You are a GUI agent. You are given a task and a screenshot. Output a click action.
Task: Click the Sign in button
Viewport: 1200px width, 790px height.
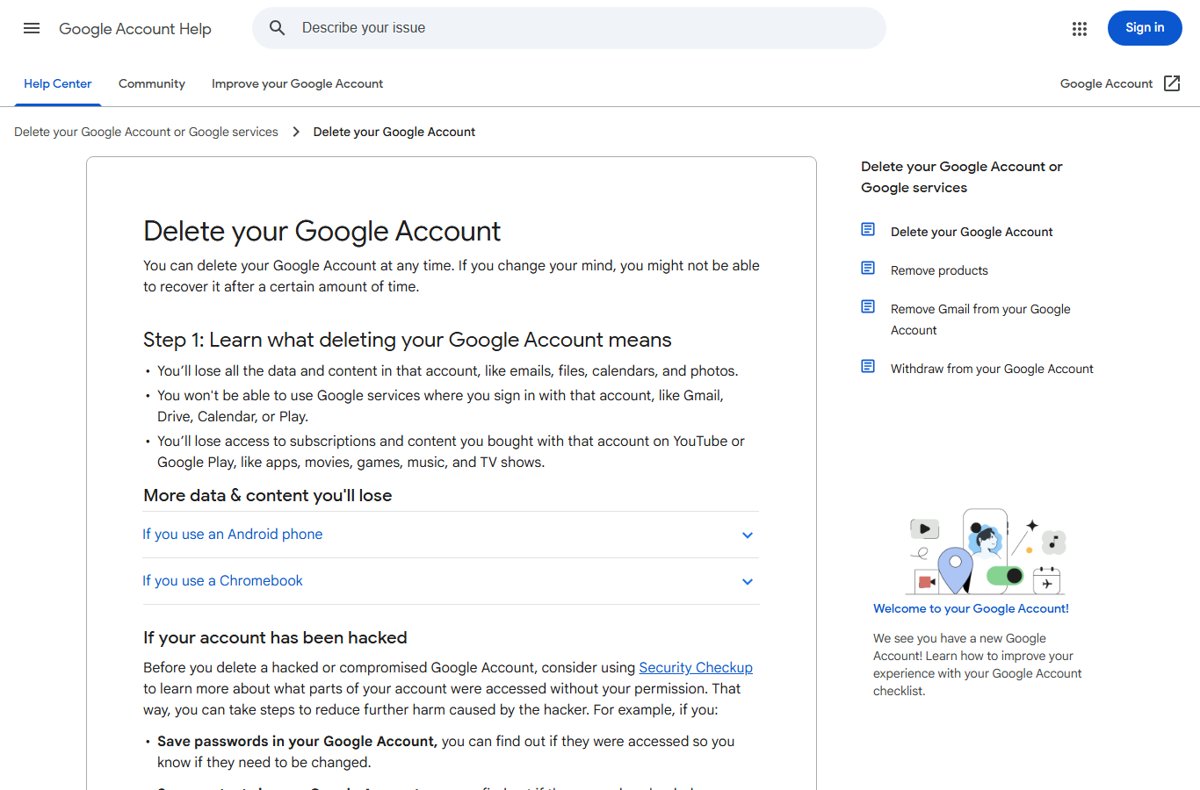click(x=1145, y=28)
